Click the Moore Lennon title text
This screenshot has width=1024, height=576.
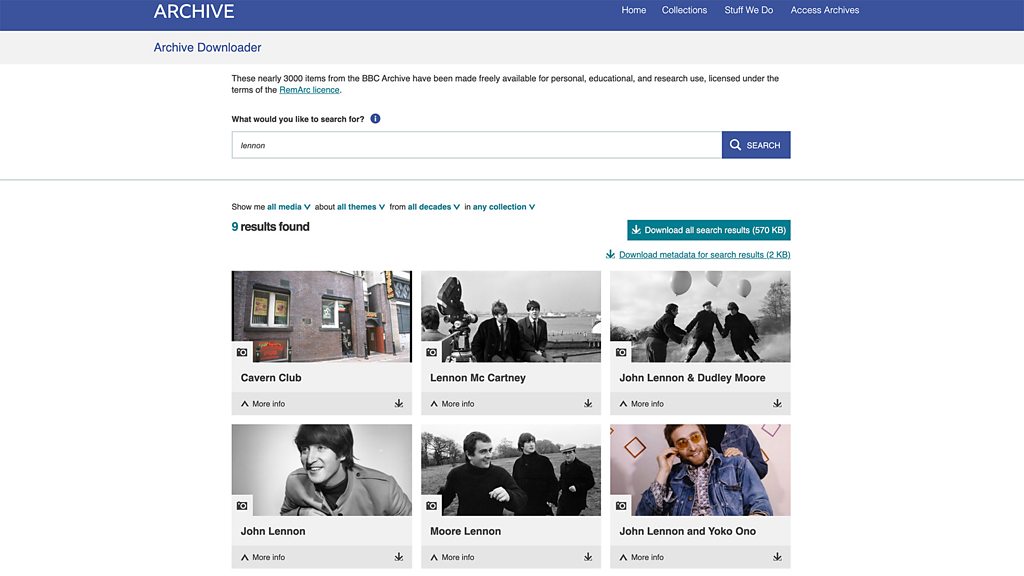[x=466, y=531]
